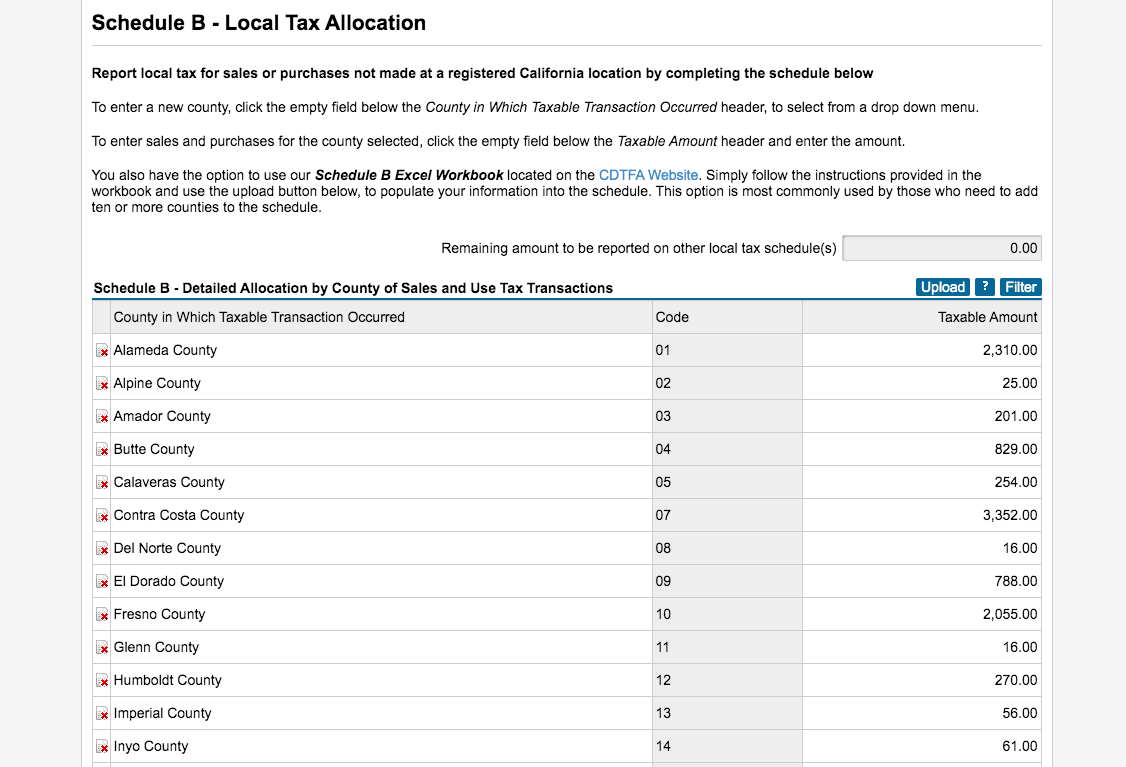
Task: Remove the Inyo County row
Action: (x=102, y=747)
